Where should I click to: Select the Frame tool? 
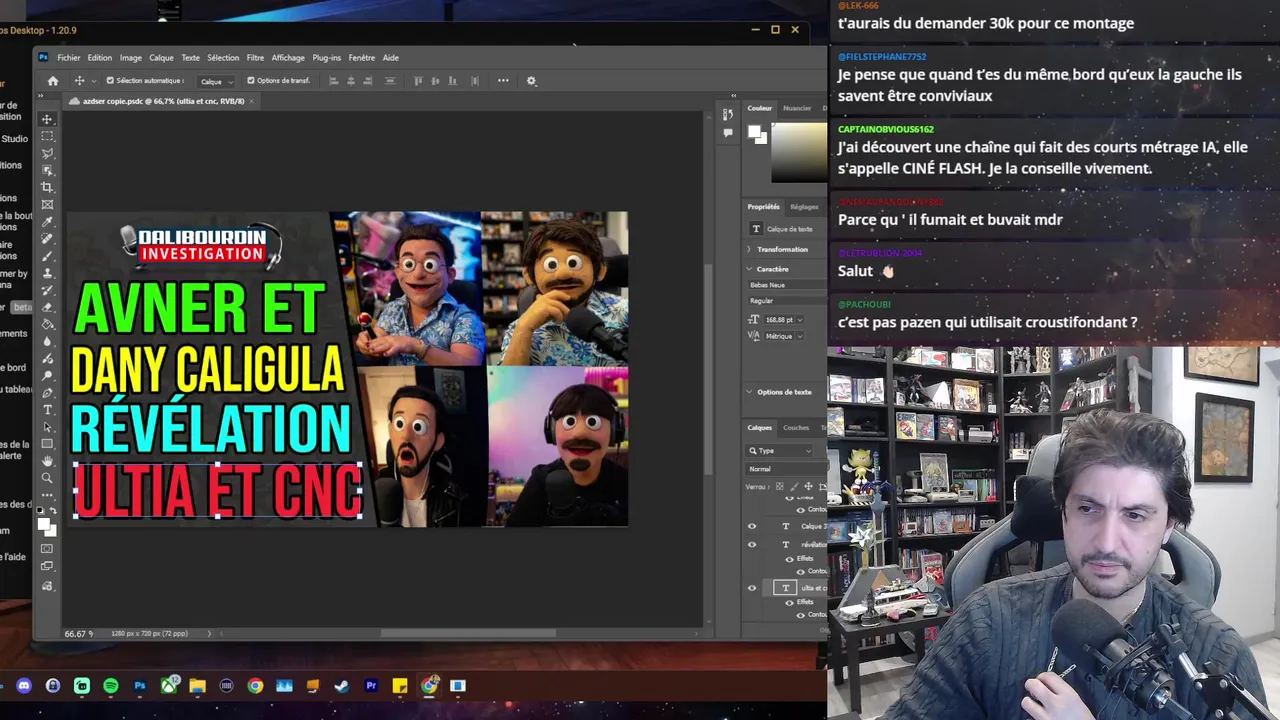point(47,204)
